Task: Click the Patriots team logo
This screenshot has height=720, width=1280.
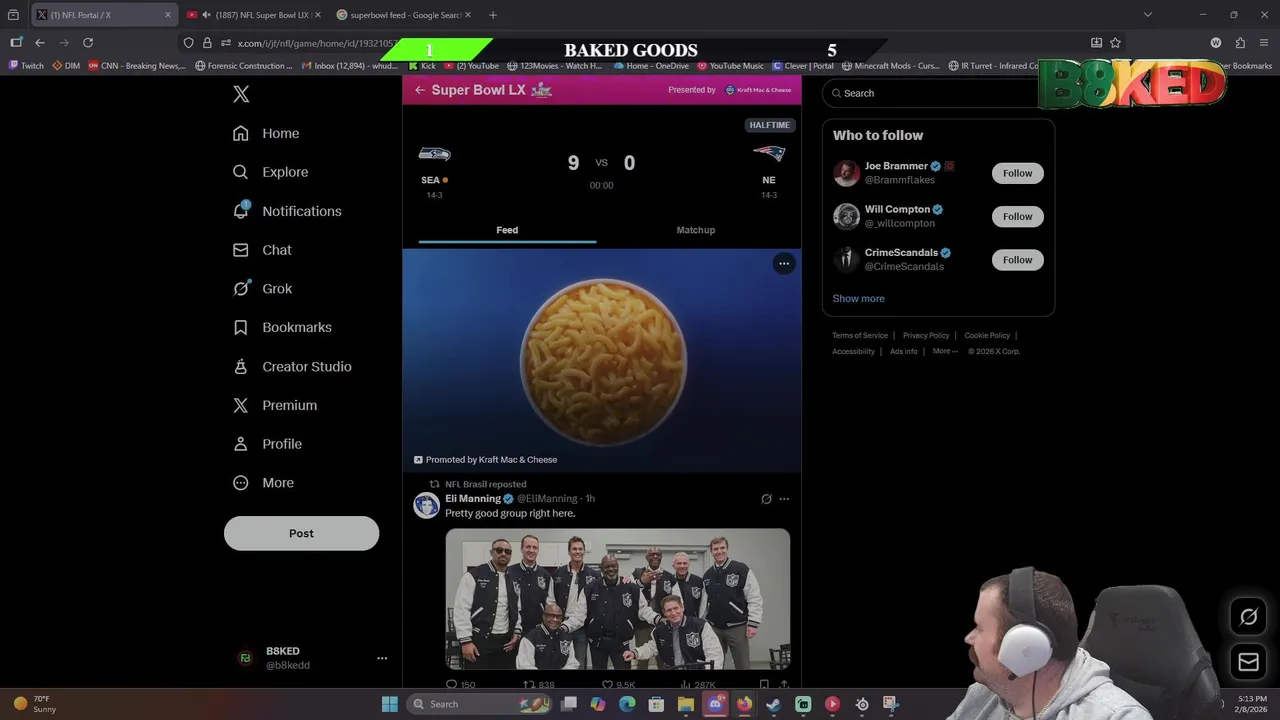Action: pyautogui.click(x=769, y=154)
